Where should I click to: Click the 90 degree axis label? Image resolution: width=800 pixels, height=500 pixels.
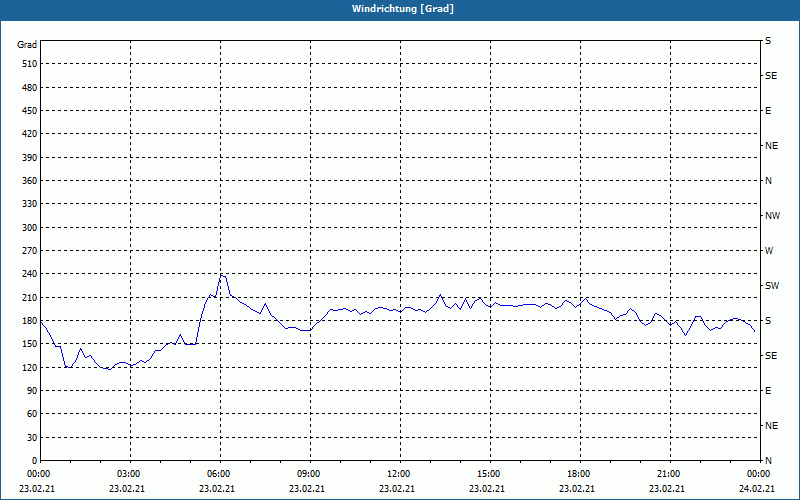32,391
